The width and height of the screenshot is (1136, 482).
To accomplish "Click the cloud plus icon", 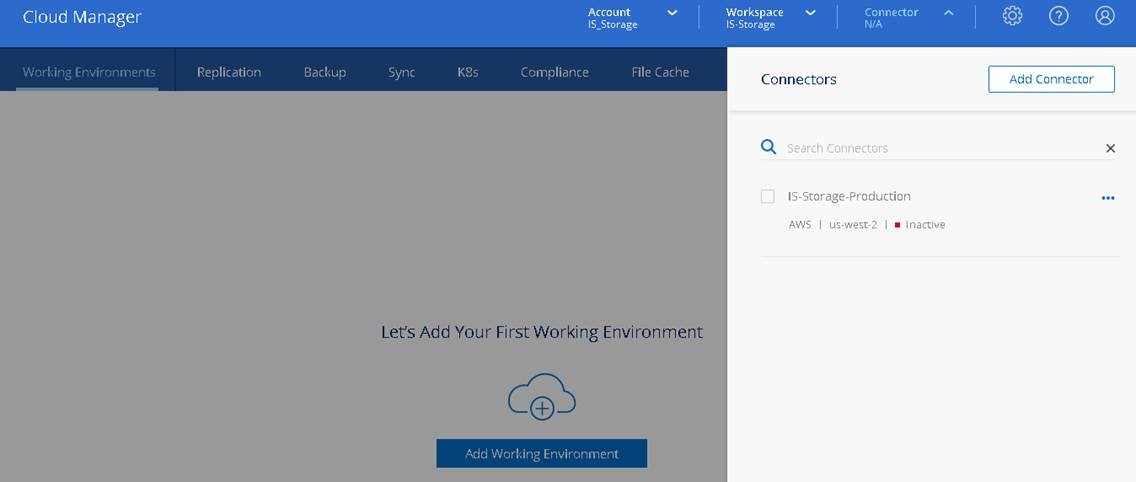I will point(541,397).
